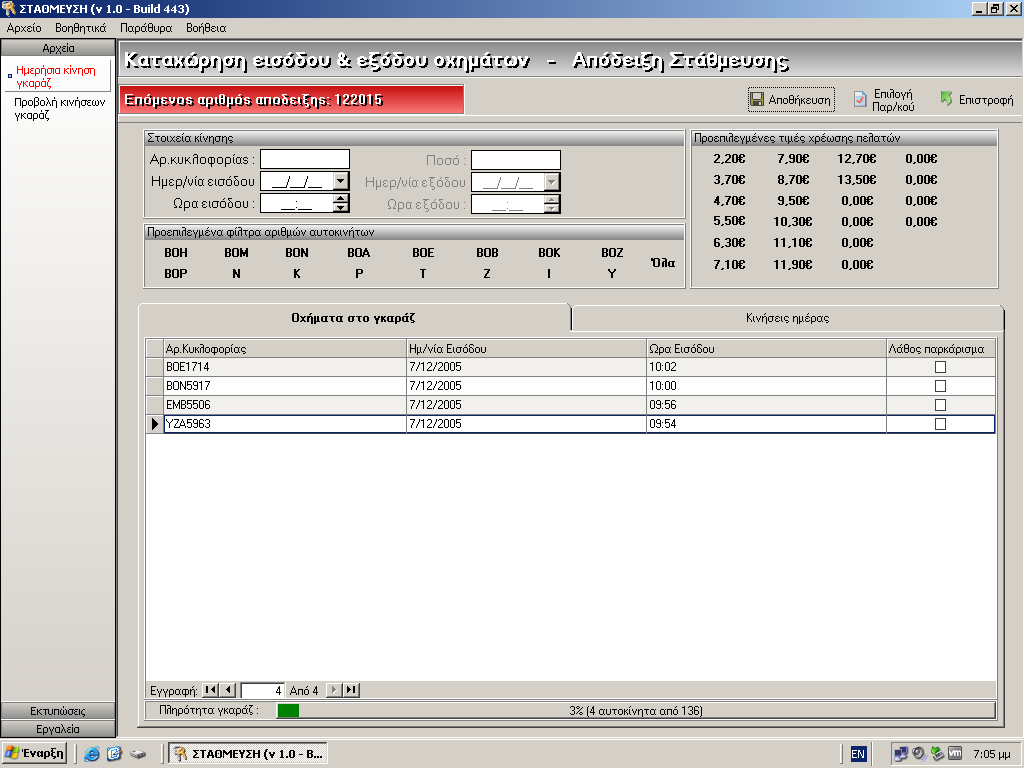Sort by Ωρα Εισόδου column header

click(766, 349)
